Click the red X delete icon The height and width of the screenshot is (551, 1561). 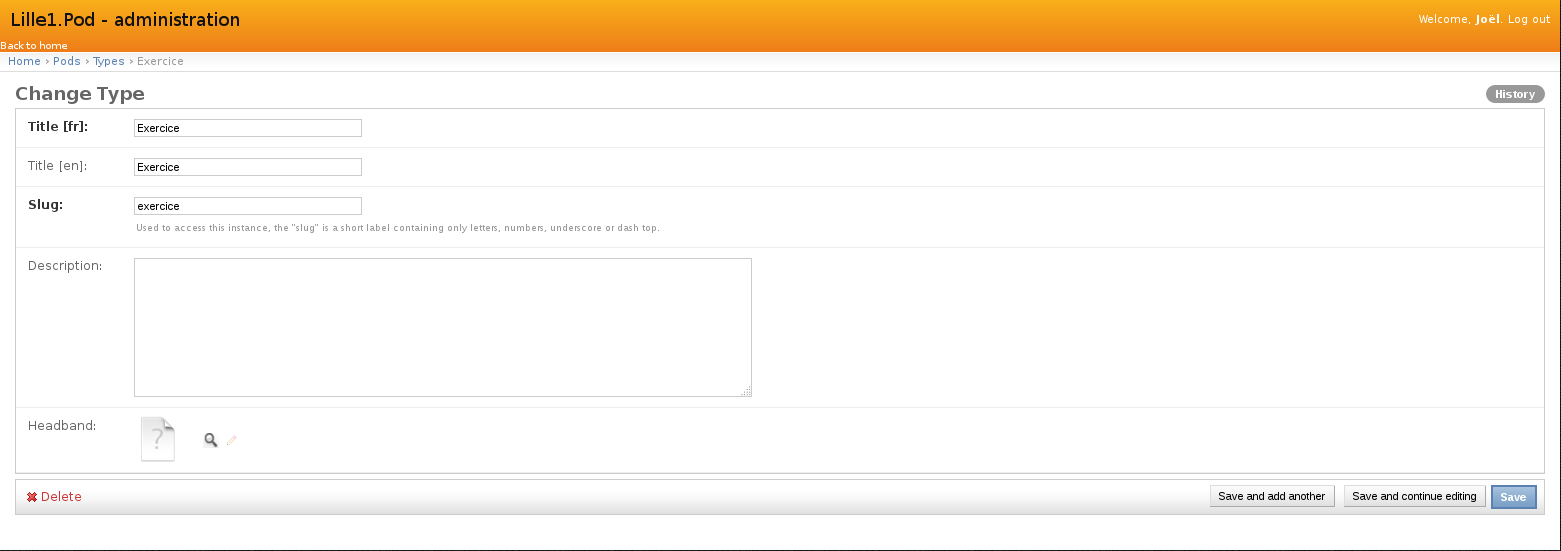coord(32,497)
